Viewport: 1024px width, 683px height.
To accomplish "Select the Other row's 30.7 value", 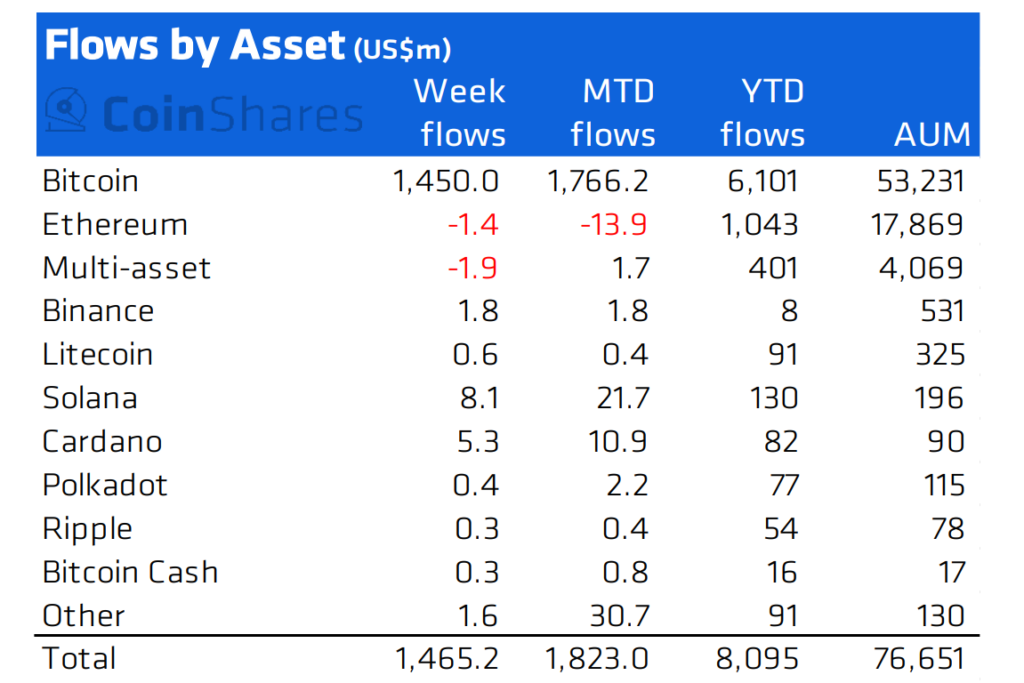I will coord(620,616).
